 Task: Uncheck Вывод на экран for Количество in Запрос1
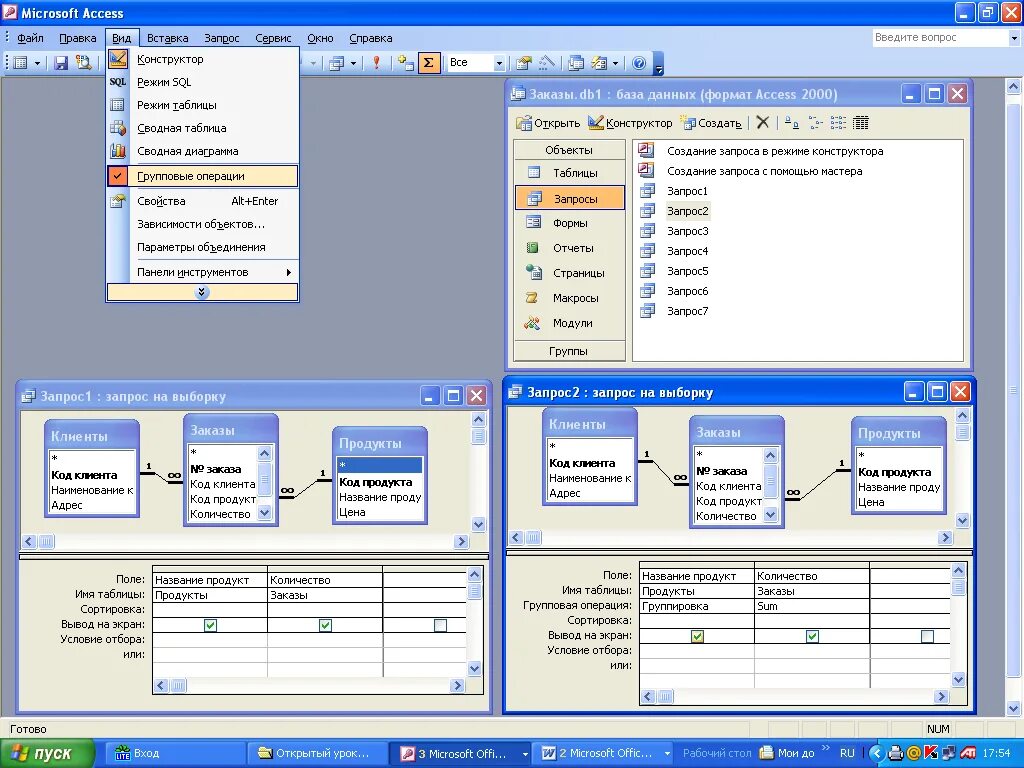tap(325, 625)
